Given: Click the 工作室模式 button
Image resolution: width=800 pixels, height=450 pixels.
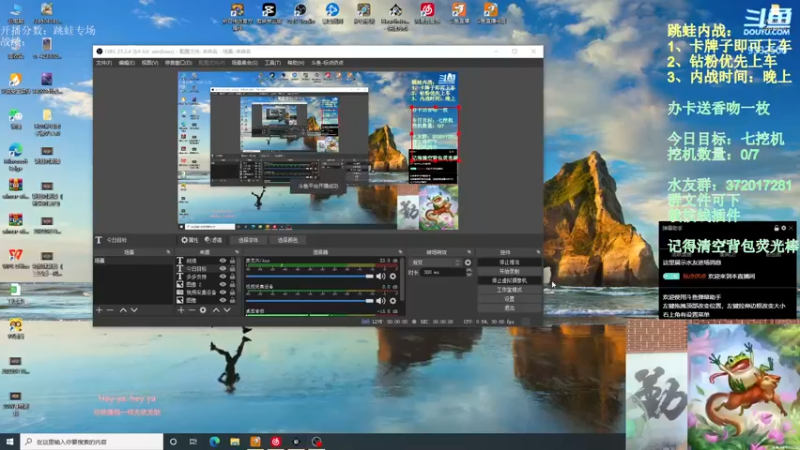Looking at the screenshot, I should click(x=509, y=290).
